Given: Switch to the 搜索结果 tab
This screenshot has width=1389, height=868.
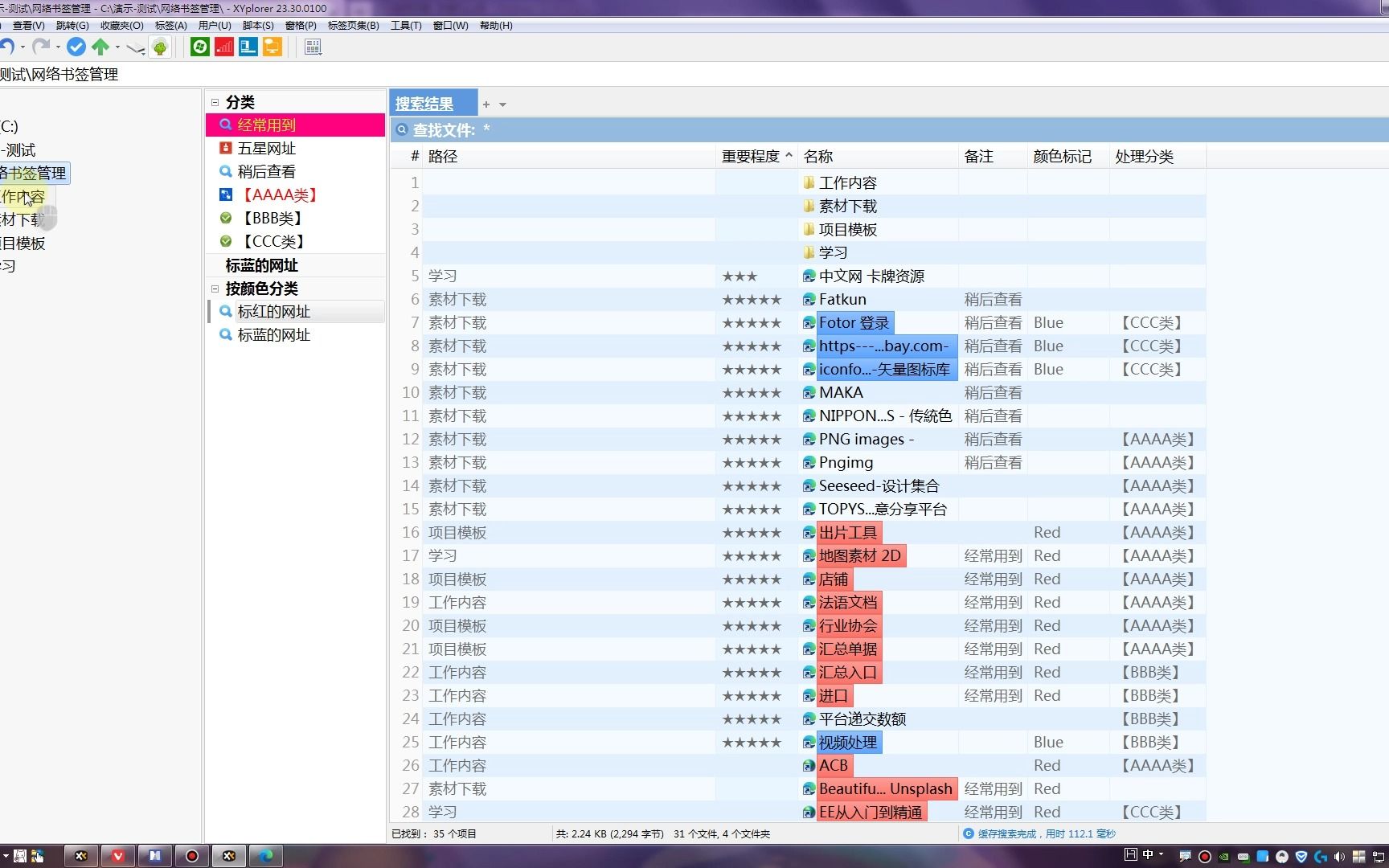Looking at the screenshot, I should point(433,104).
